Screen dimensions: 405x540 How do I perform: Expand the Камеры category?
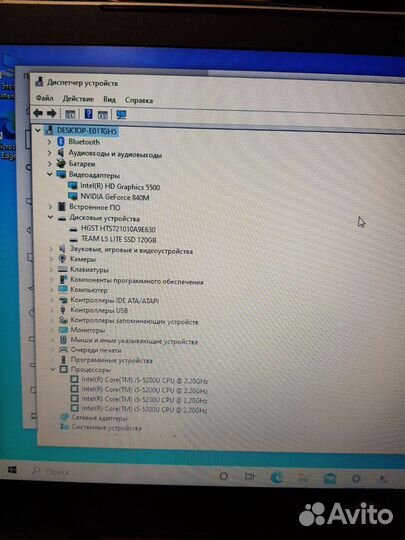click(x=51, y=259)
